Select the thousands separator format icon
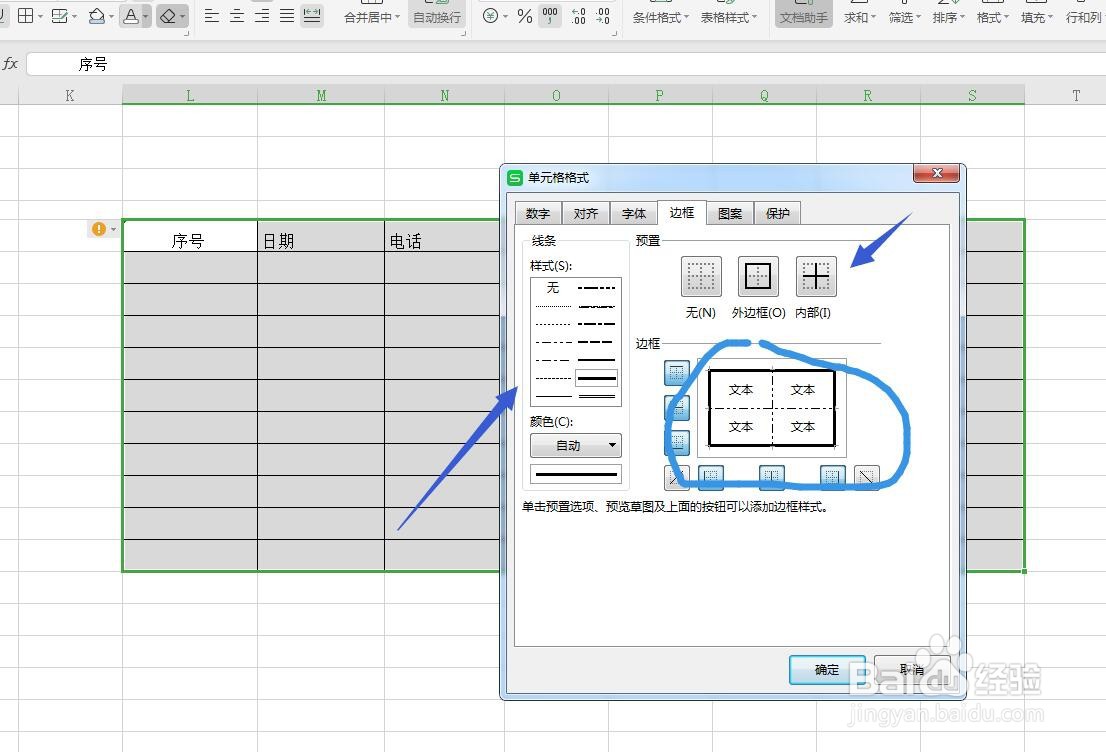Viewport: 1106px width, 752px height. (x=549, y=17)
